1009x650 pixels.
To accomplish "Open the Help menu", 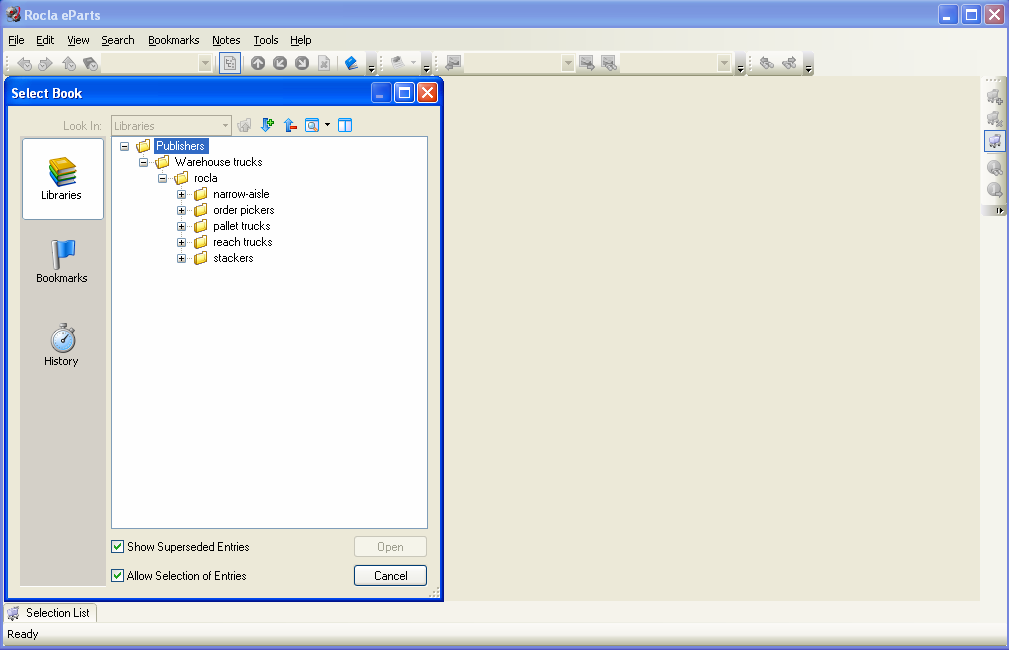I will (301, 40).
